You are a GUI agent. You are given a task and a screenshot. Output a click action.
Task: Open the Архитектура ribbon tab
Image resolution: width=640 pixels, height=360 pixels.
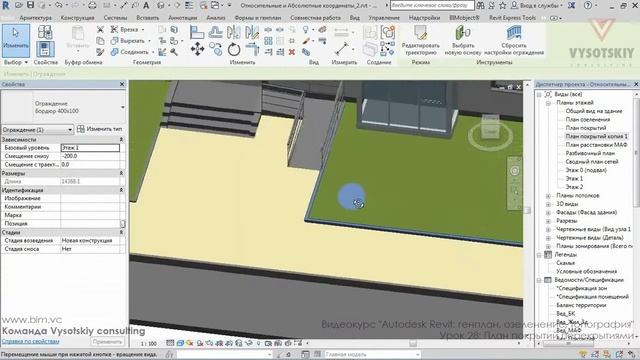(x=36, y=18)
